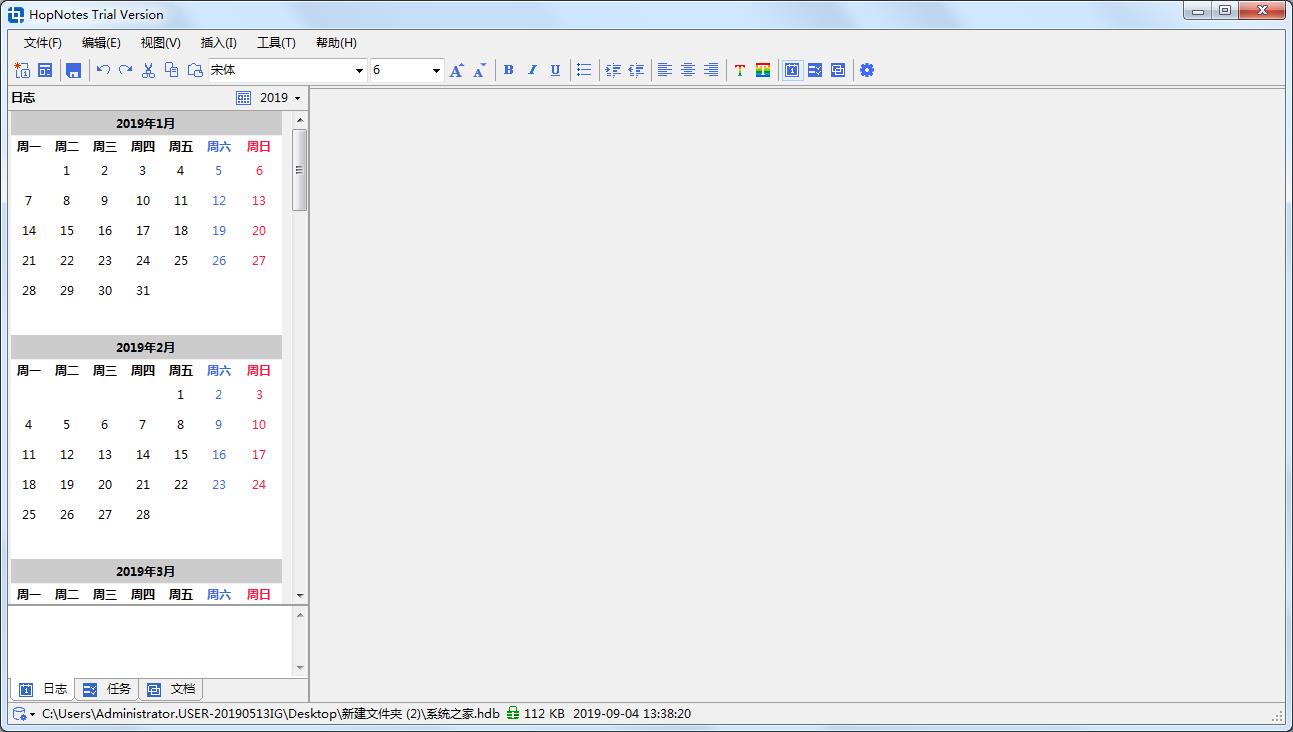1293x732 pixels.
Task: Click the new diary entry toolbar icon
Action: [x=22, y=70]
